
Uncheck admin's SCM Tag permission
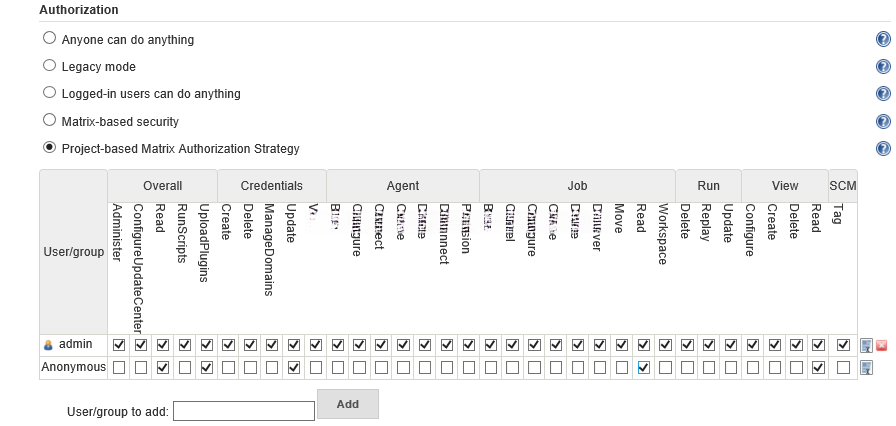click(x=843, y=345)
